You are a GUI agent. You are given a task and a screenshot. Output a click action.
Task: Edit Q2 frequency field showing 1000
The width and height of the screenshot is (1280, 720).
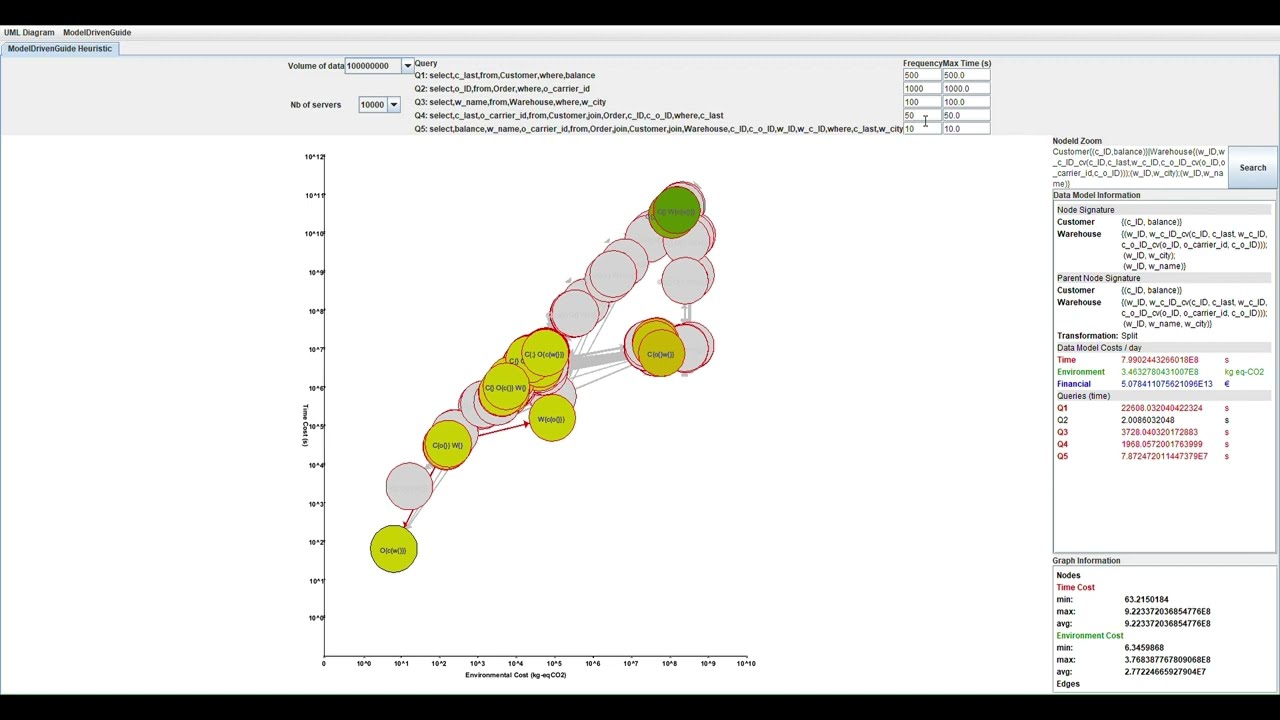click(922, 88)
